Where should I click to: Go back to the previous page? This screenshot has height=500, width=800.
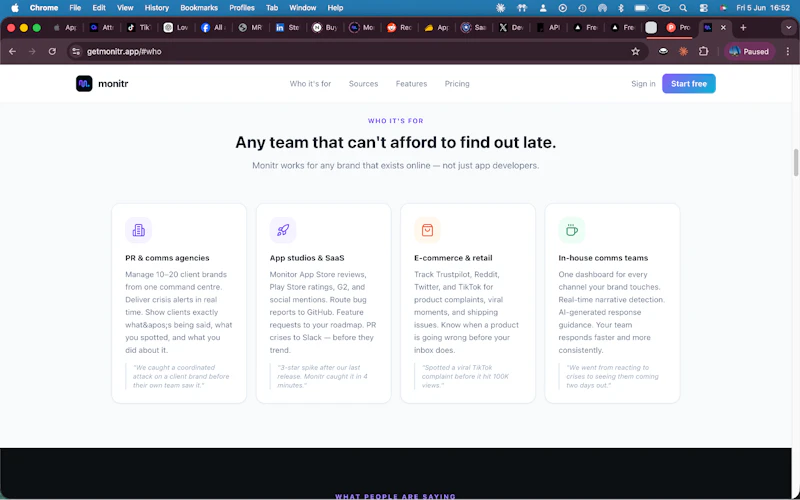pyautogui.click(x=12, y=52)
